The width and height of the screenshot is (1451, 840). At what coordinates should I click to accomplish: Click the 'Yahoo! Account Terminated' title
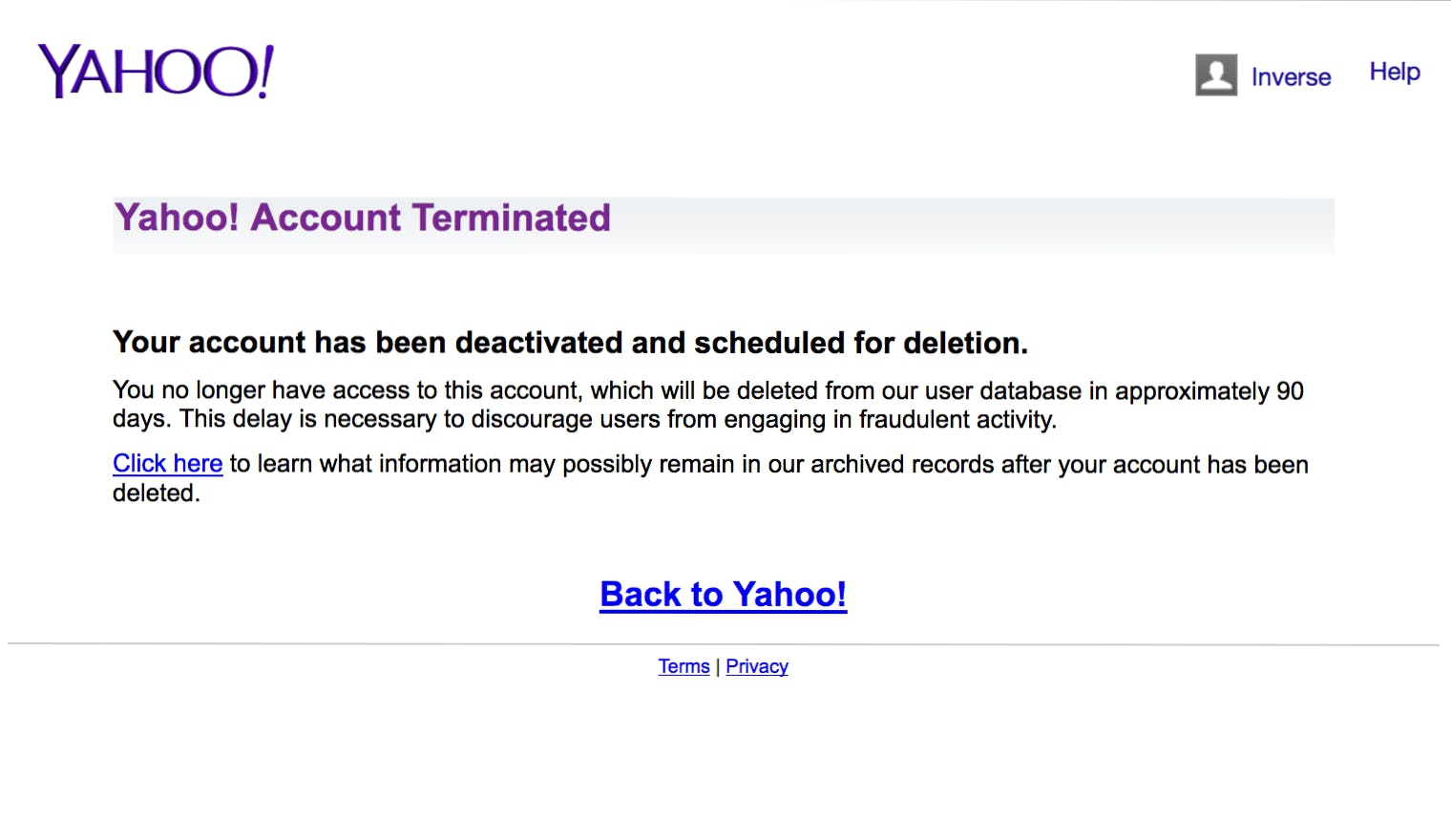pyautogui.click(x=362, y=219)
